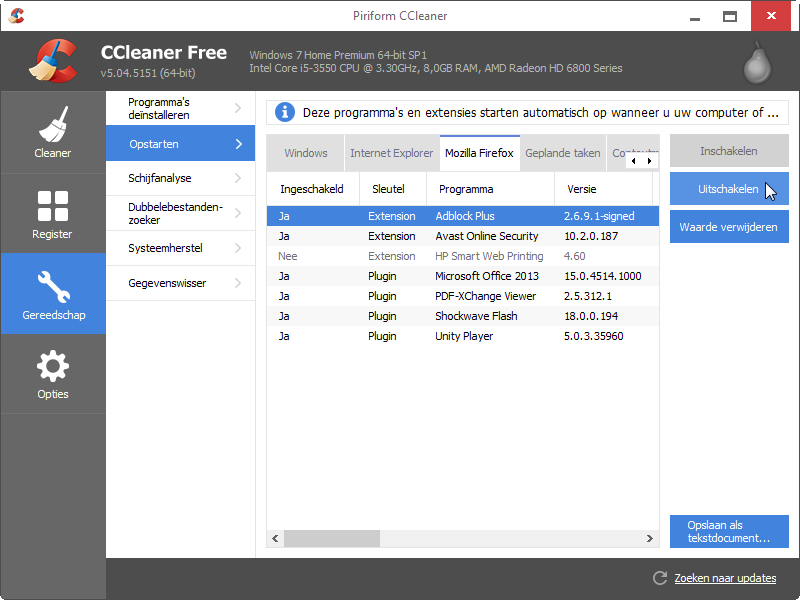800x600 pixels.
Task: Sort by Programma column header
Action: (x=490, y=189)
